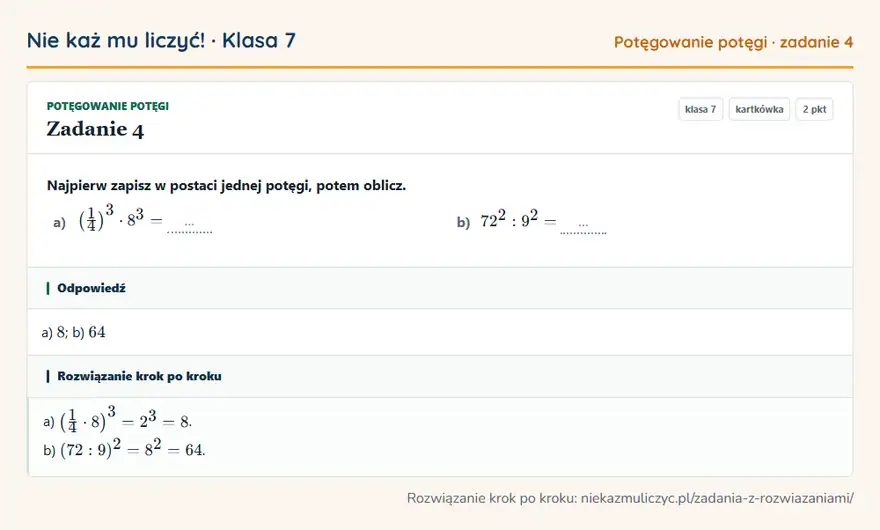Click the green 'POTĘGOWANIE POTĘGI' category label
880x530 pixels.
pyautogui.click(x=108, y=106)
